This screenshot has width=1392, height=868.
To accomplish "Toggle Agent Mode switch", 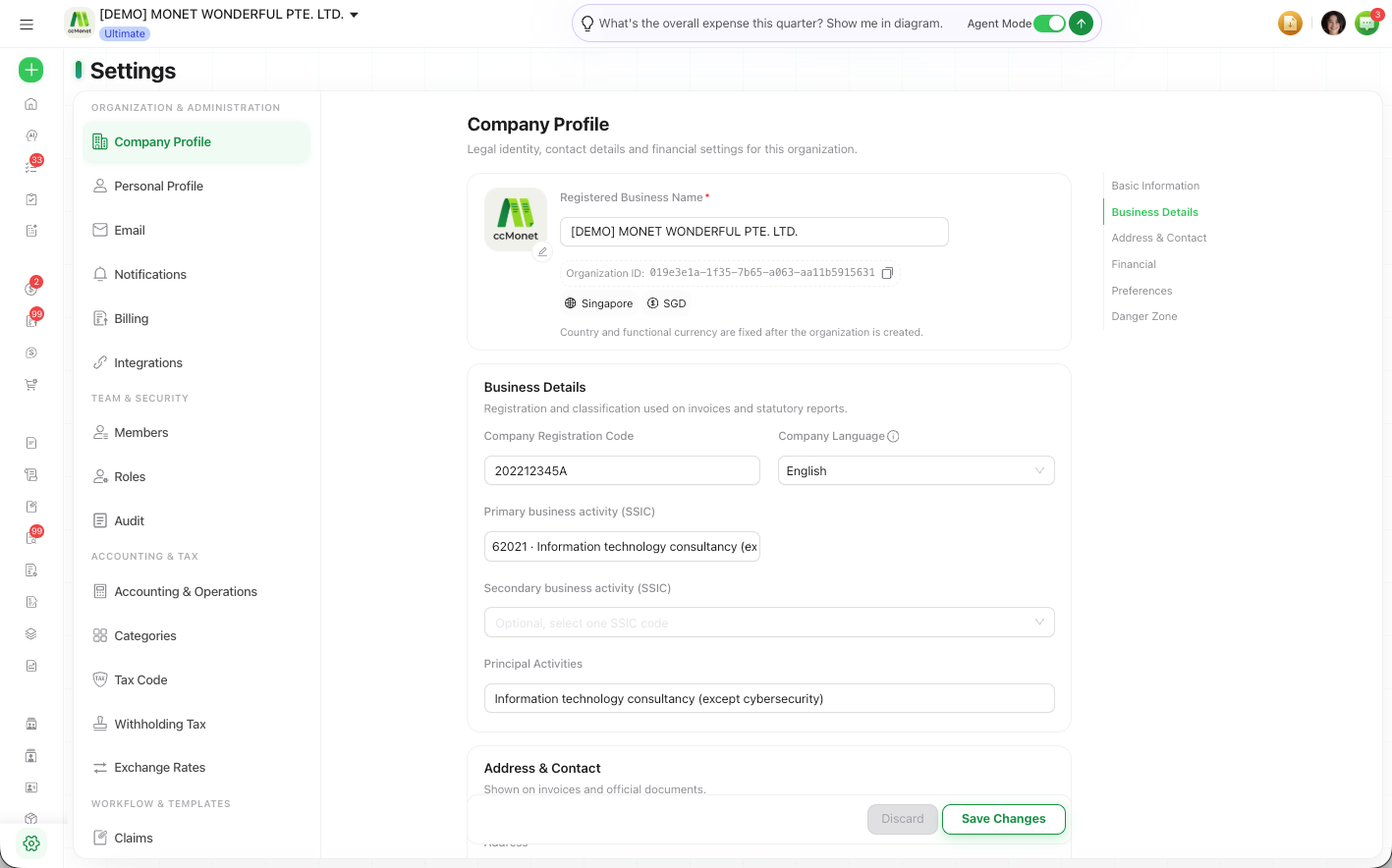I will [x=1049, y=24].
